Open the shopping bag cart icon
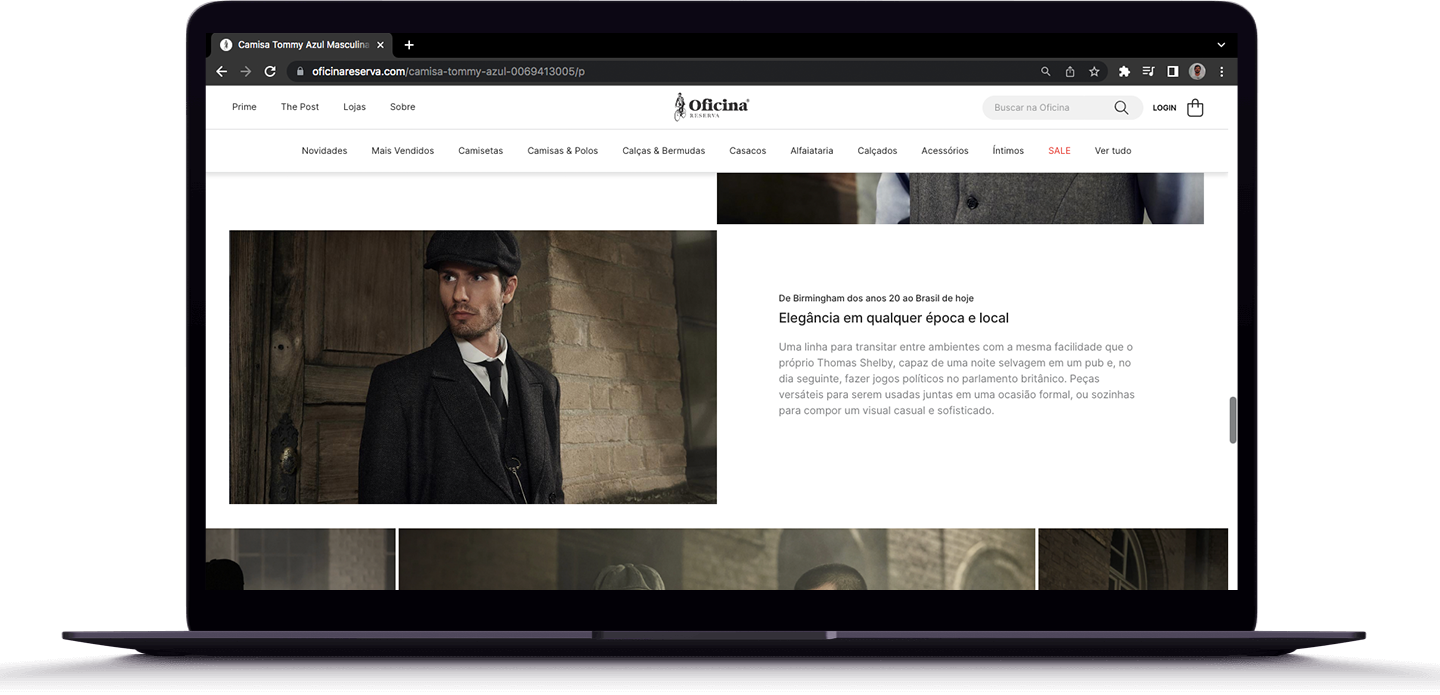The width and height of the screenshot is (1440, 695). pos(1194,107)
